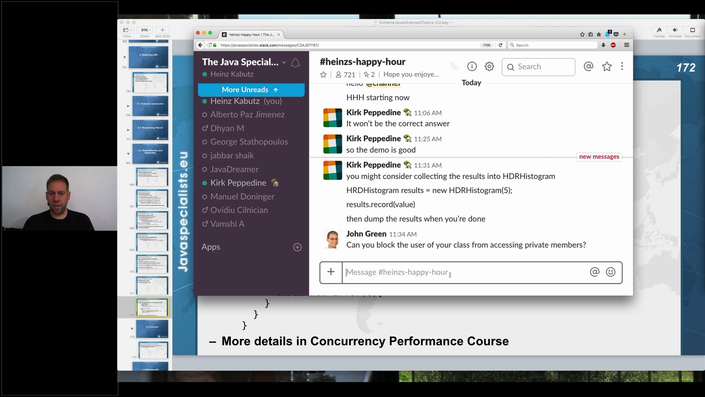705x397 pixels.
Task: Open George Stathopoulos direct message
Action: click(x=249, y=142)
